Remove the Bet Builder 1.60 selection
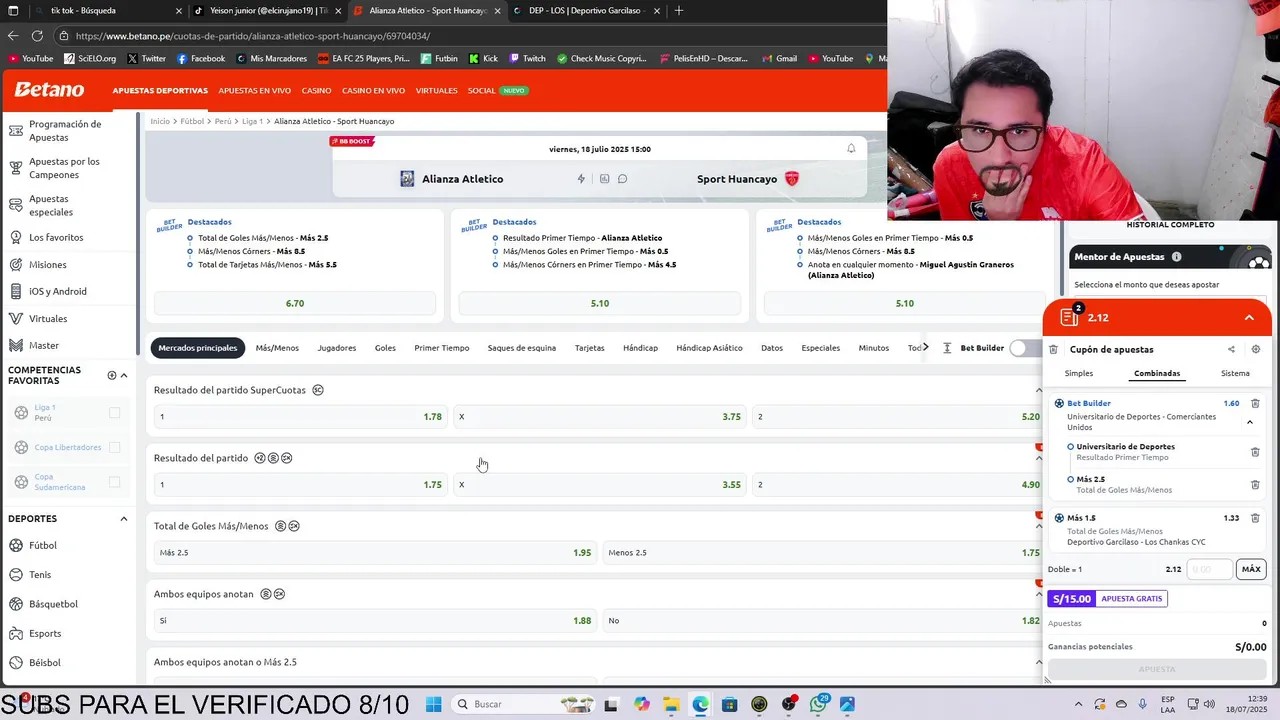Viewport: 1280px width, 720px height. coord(1255,403)
